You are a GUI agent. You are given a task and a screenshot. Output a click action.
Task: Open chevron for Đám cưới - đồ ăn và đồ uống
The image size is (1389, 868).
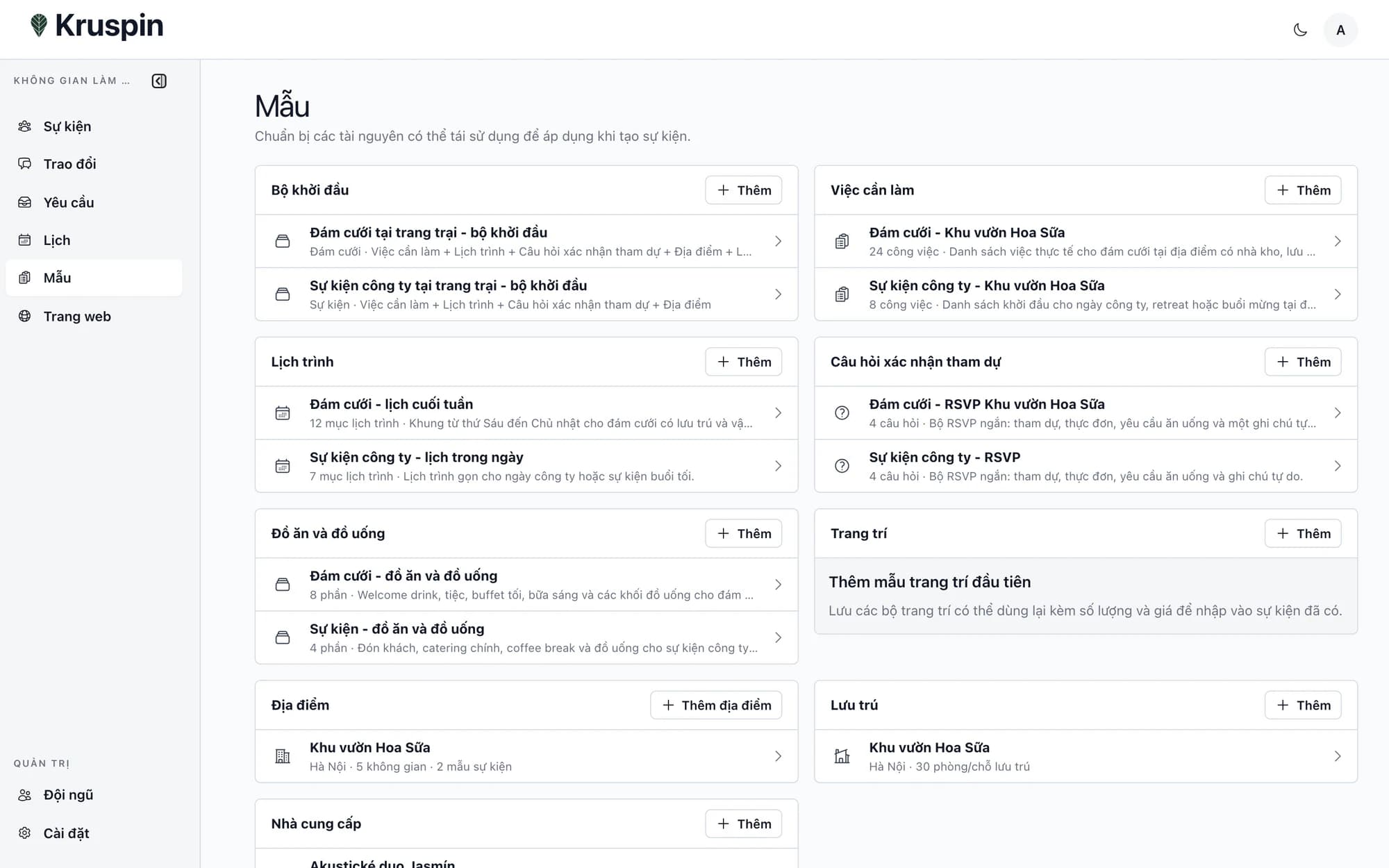coord(778,585)
